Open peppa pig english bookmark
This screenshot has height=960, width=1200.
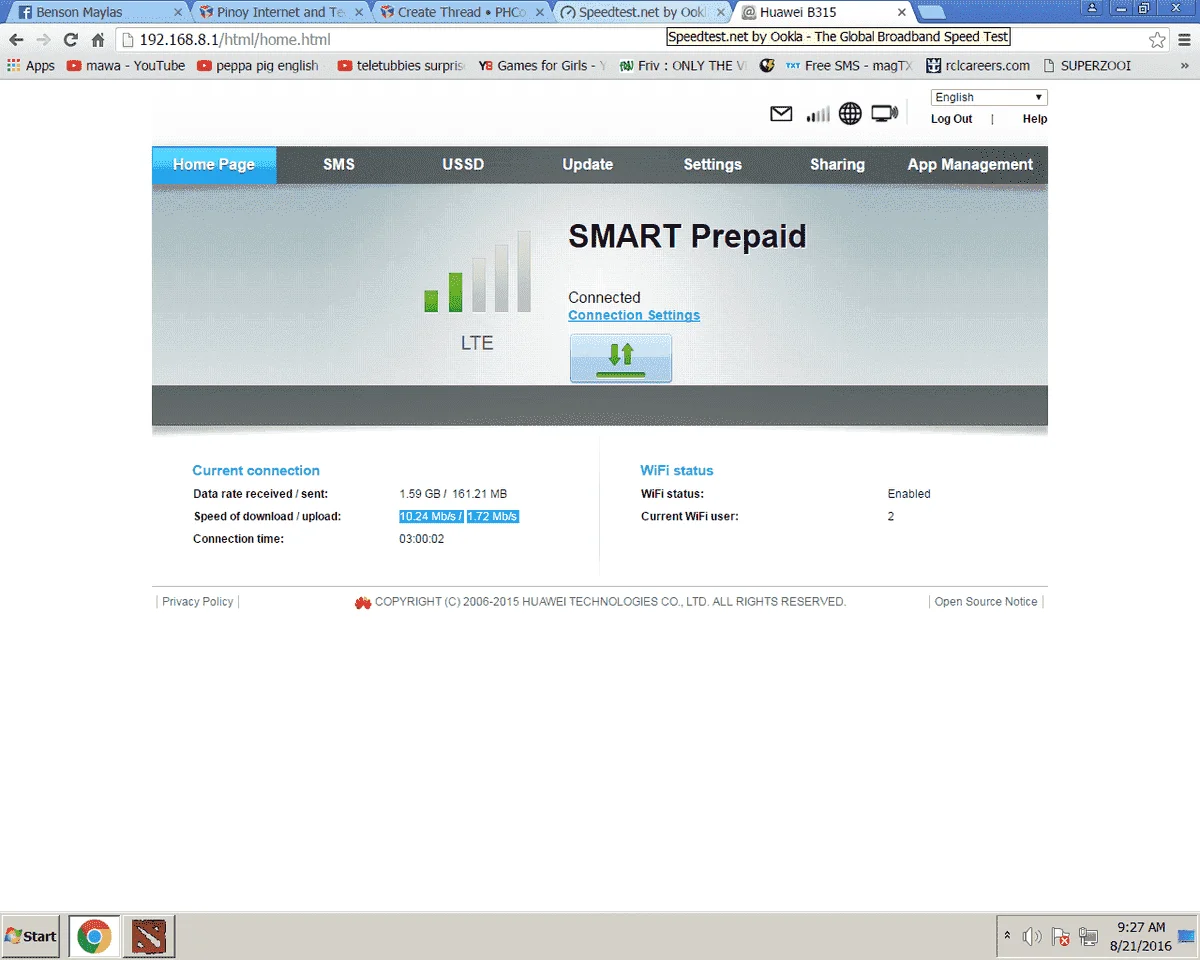point(259,66)
